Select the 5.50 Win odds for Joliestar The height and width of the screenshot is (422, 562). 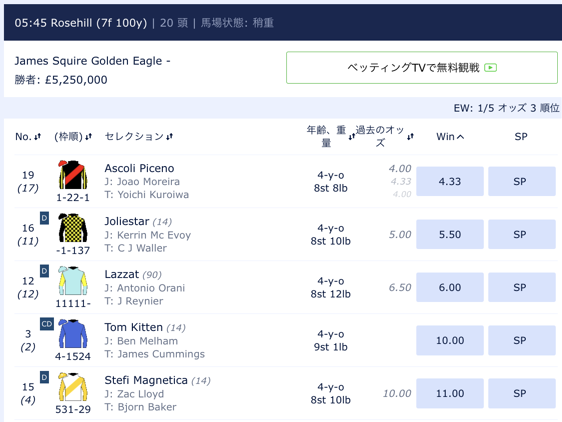450,234
